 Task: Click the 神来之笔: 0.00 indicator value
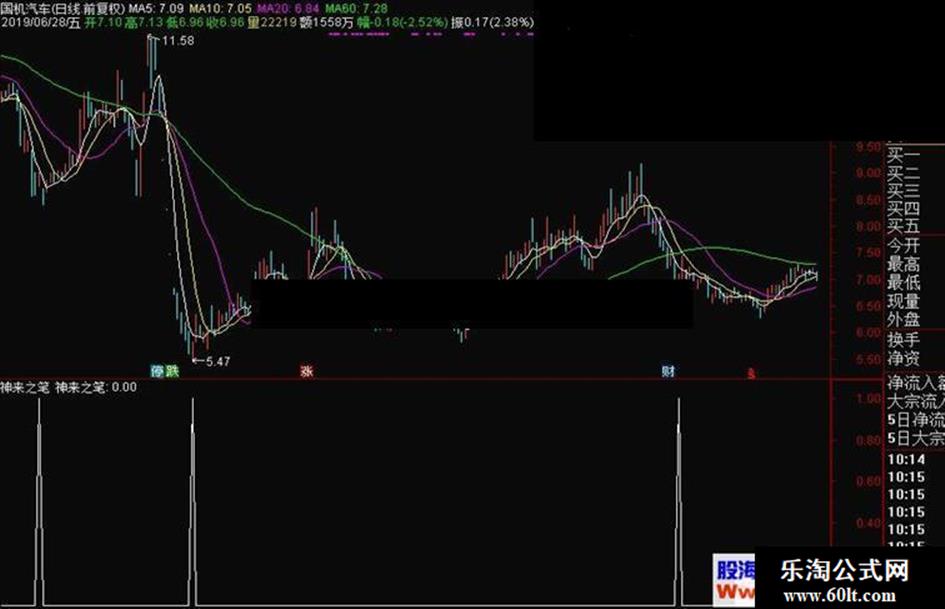[x=96, y=387]
